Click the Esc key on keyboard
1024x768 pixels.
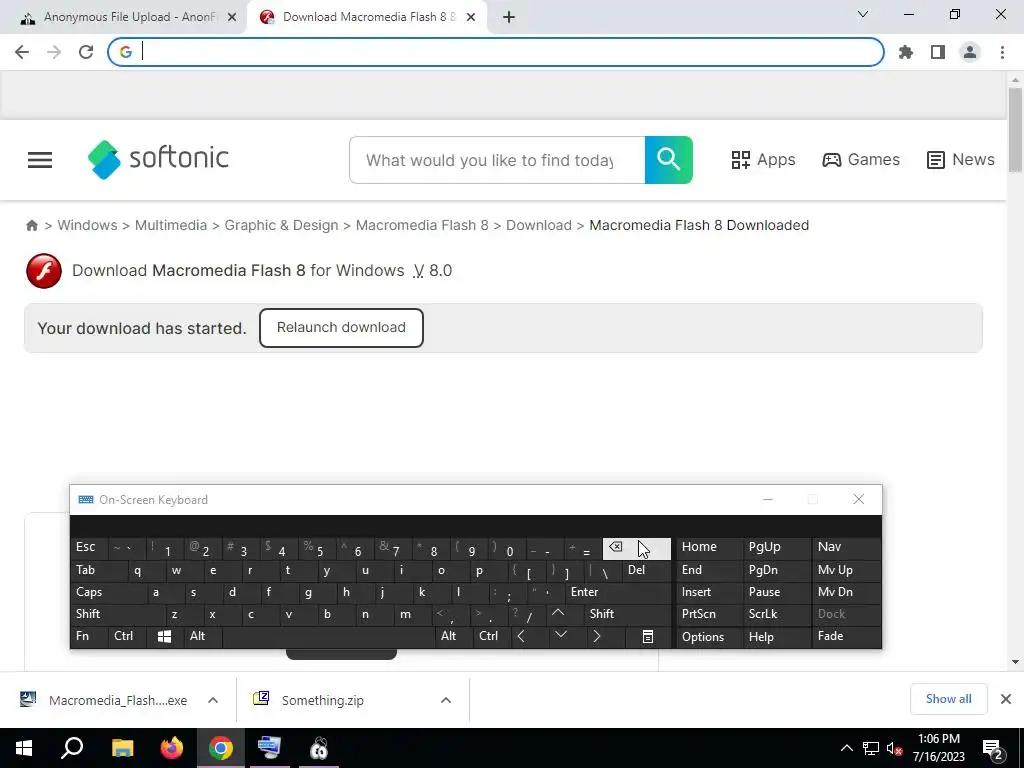point(90,548)
